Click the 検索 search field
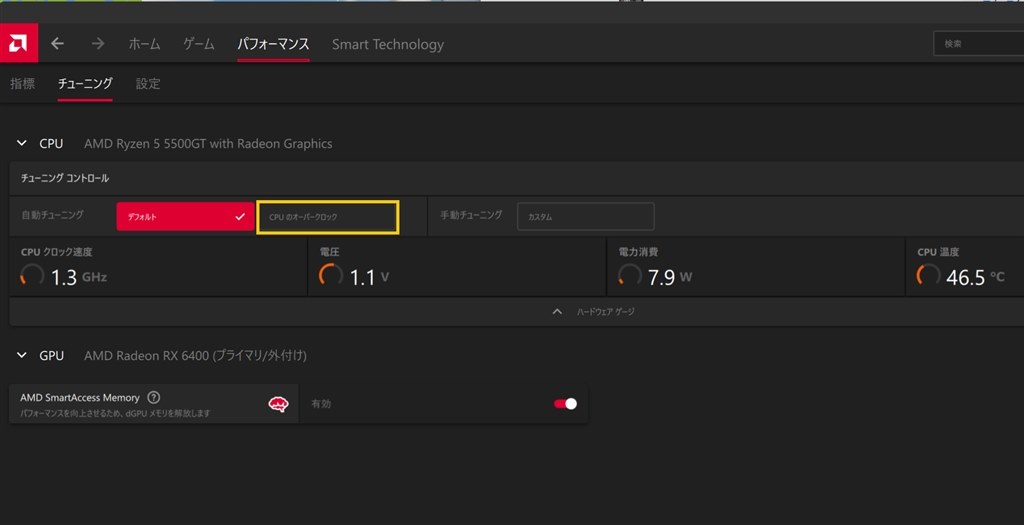 point(979,44)
